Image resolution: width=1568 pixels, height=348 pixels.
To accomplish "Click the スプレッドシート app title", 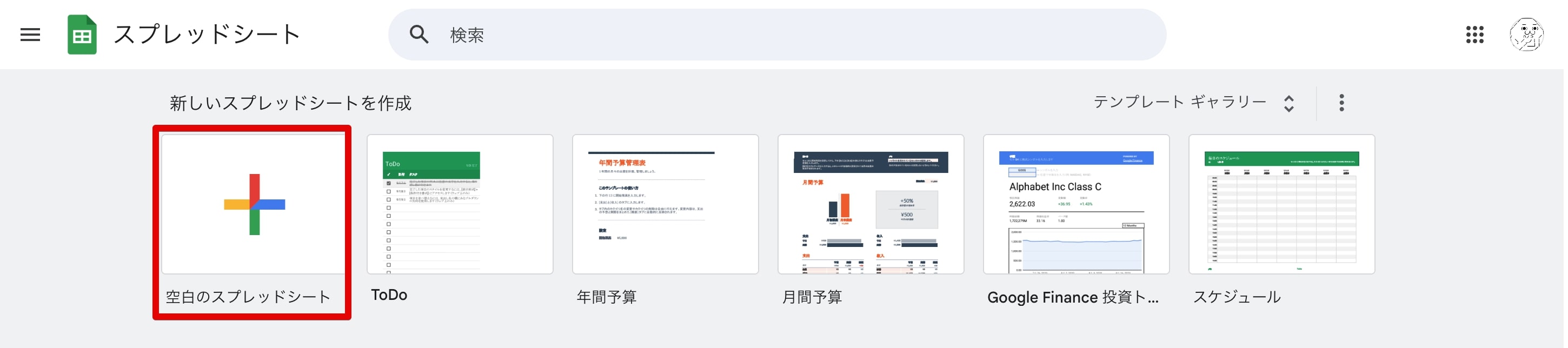I will pos(208,35).
